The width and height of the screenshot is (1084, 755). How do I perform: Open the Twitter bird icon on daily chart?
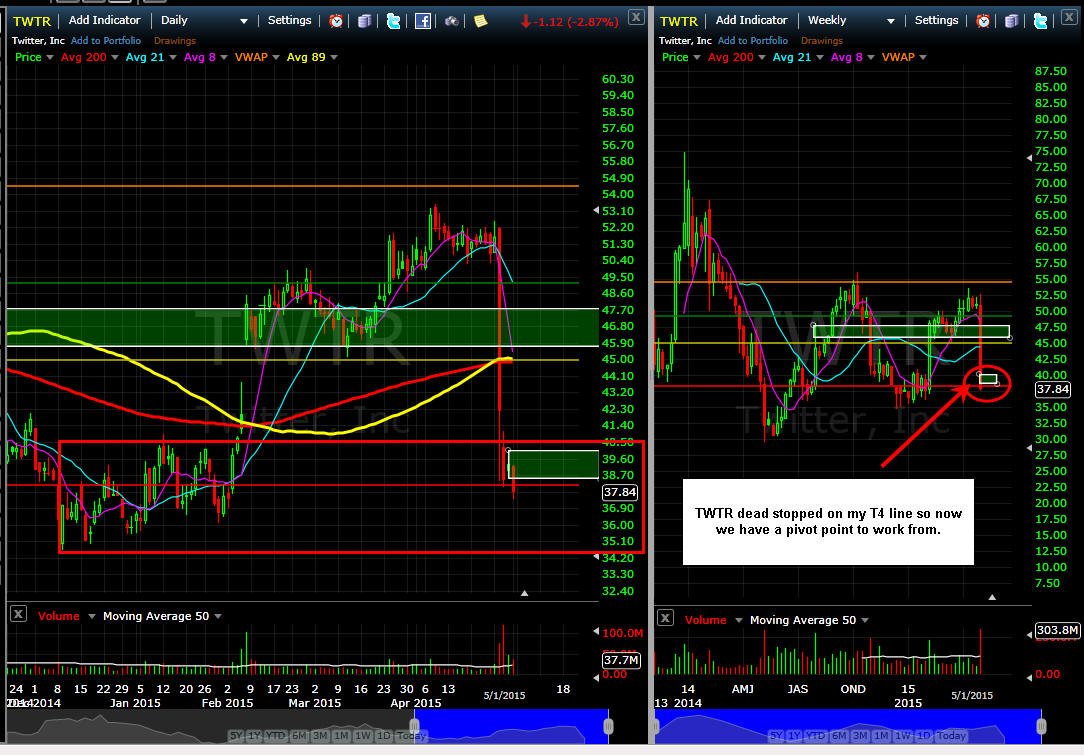393,21
